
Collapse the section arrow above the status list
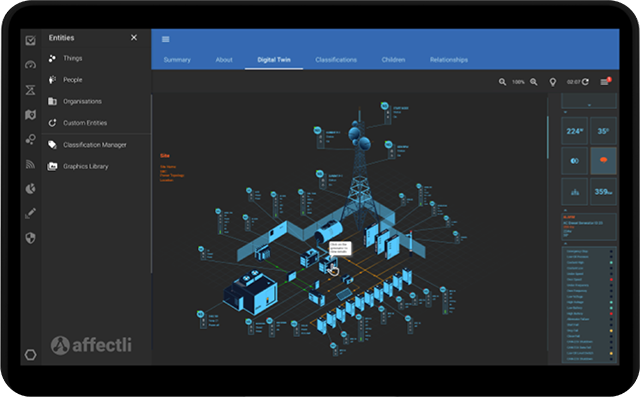pos(565,243)
